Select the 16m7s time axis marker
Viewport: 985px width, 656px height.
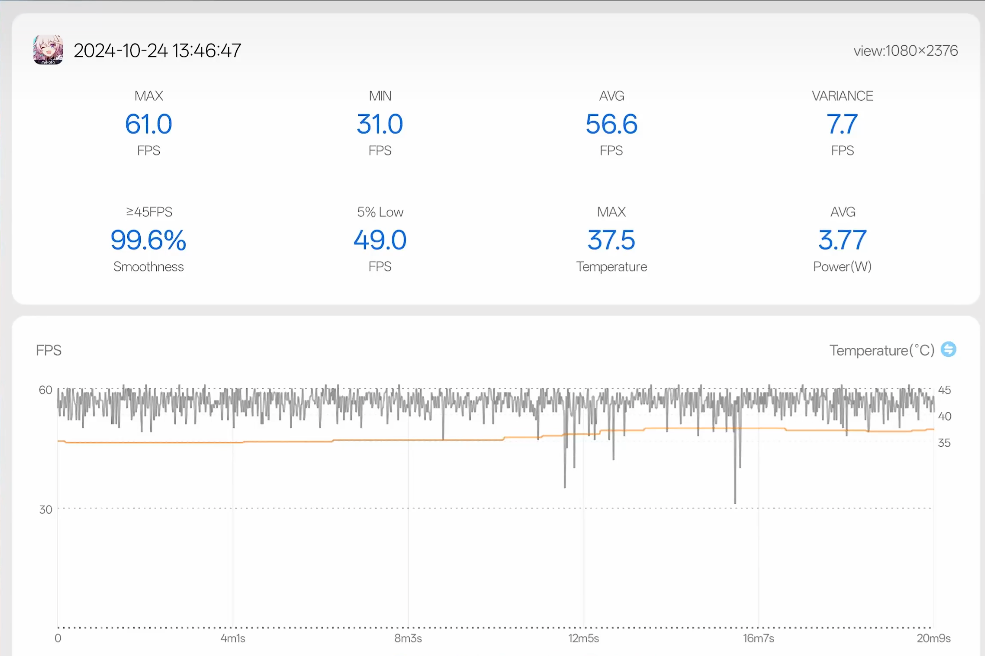(758, 638)
